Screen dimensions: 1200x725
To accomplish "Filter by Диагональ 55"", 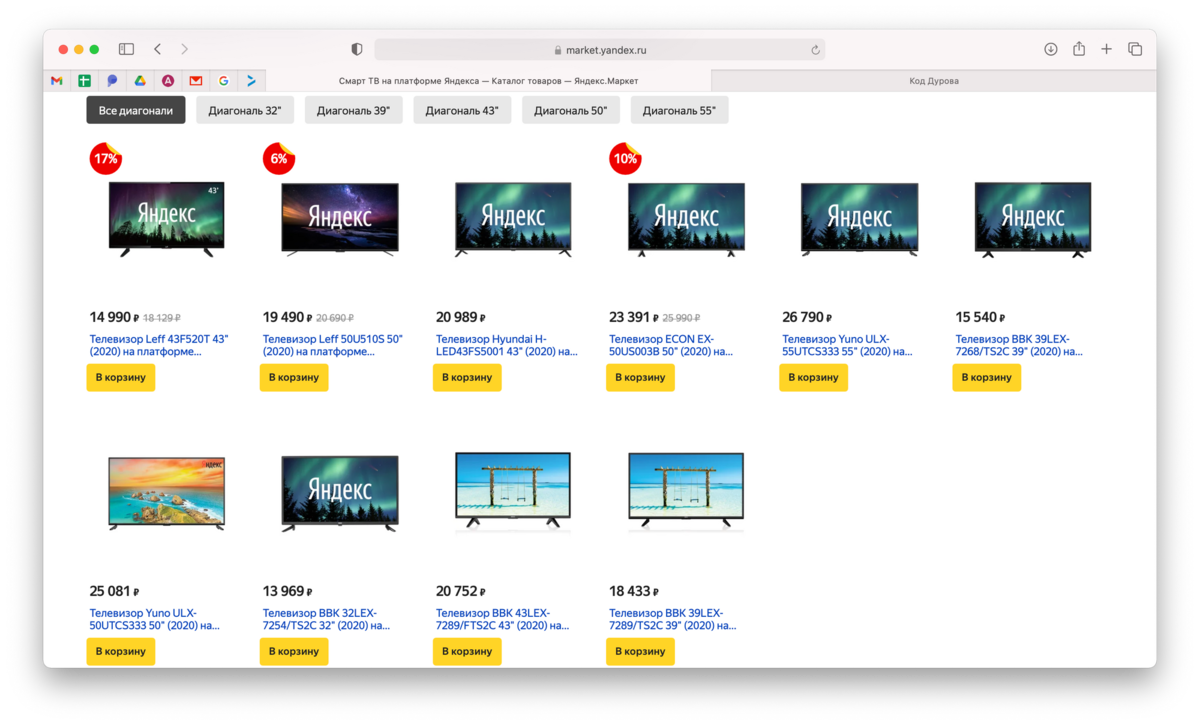I will [679, 111].
